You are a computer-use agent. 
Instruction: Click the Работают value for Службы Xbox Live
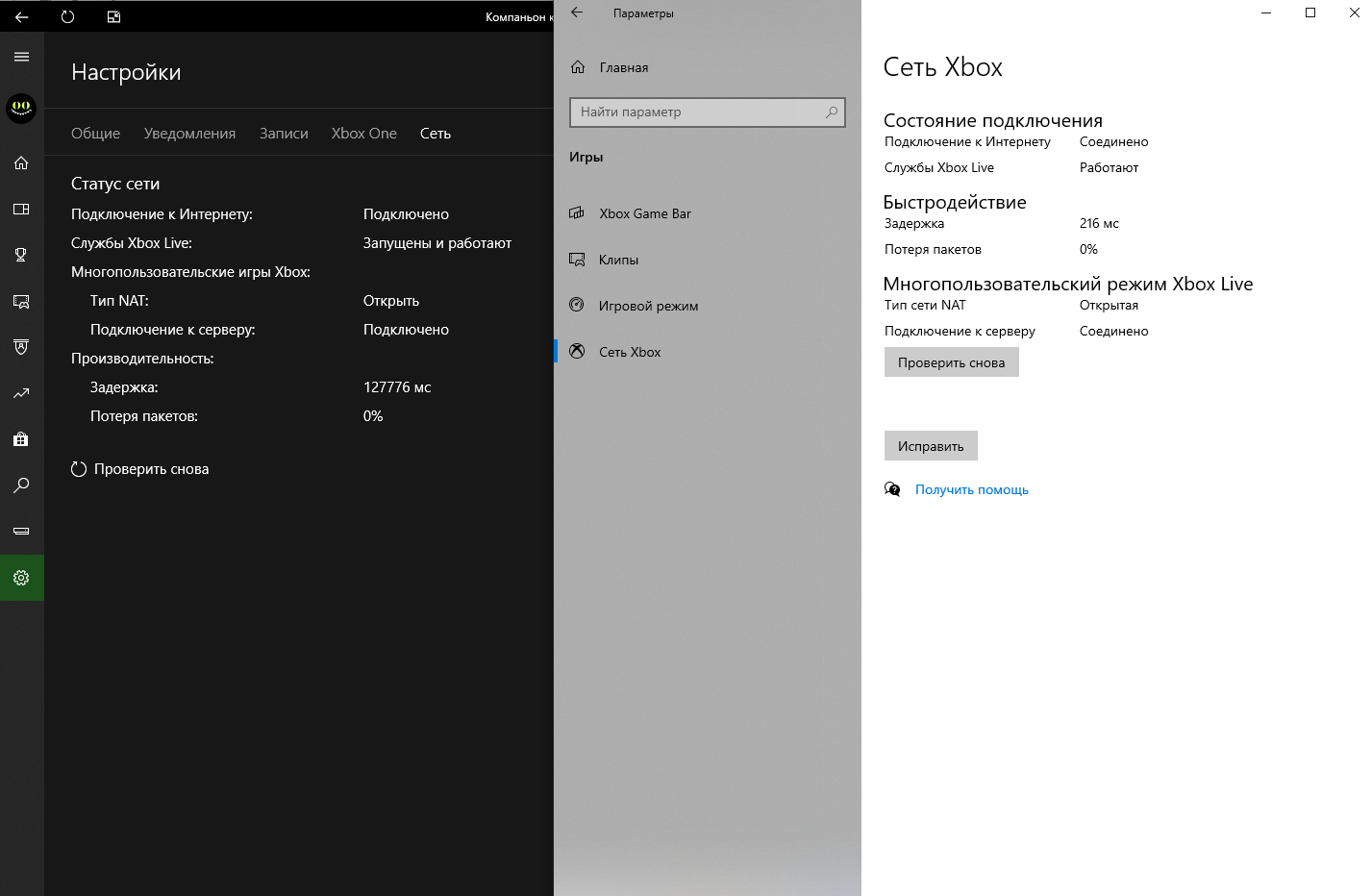[x=1109, y=167]
